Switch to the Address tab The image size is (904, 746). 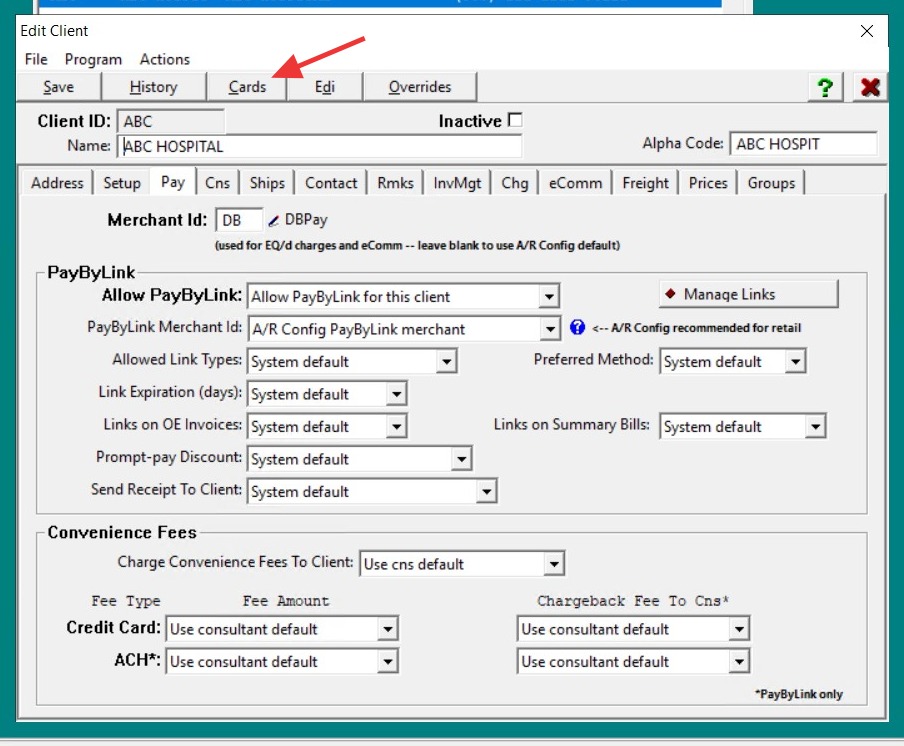(x=57, y=183)
